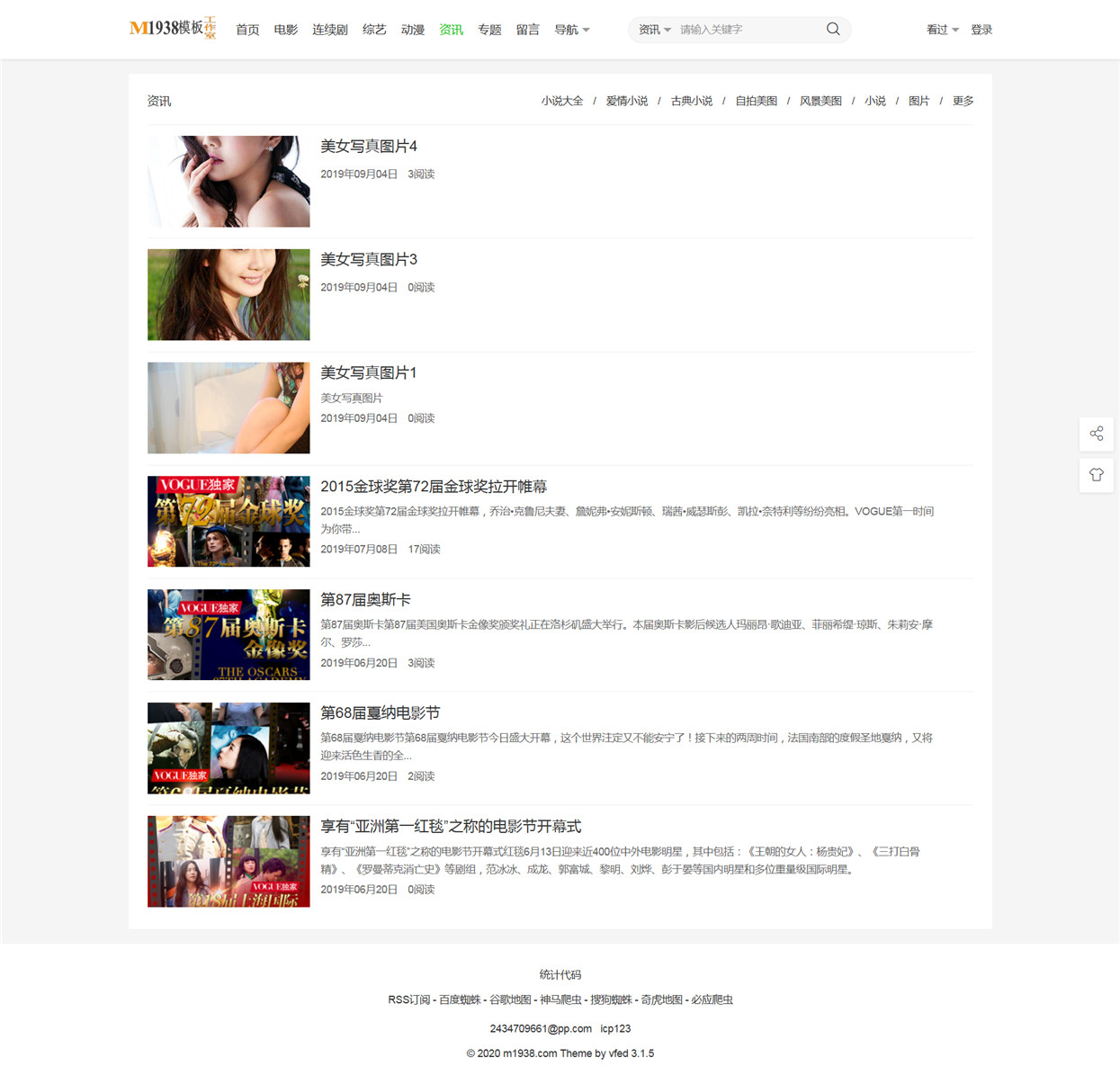Viewport: 1120px width, 1084px height.
Task: Select 动漫 in the top menu
Action: point(413,30)
